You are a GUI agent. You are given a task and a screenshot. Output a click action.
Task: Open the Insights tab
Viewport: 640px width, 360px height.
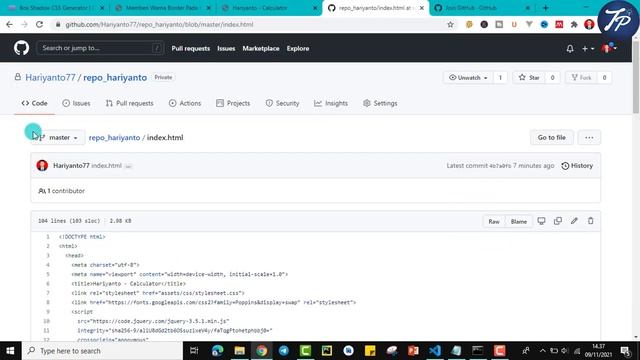click(331, 103)
